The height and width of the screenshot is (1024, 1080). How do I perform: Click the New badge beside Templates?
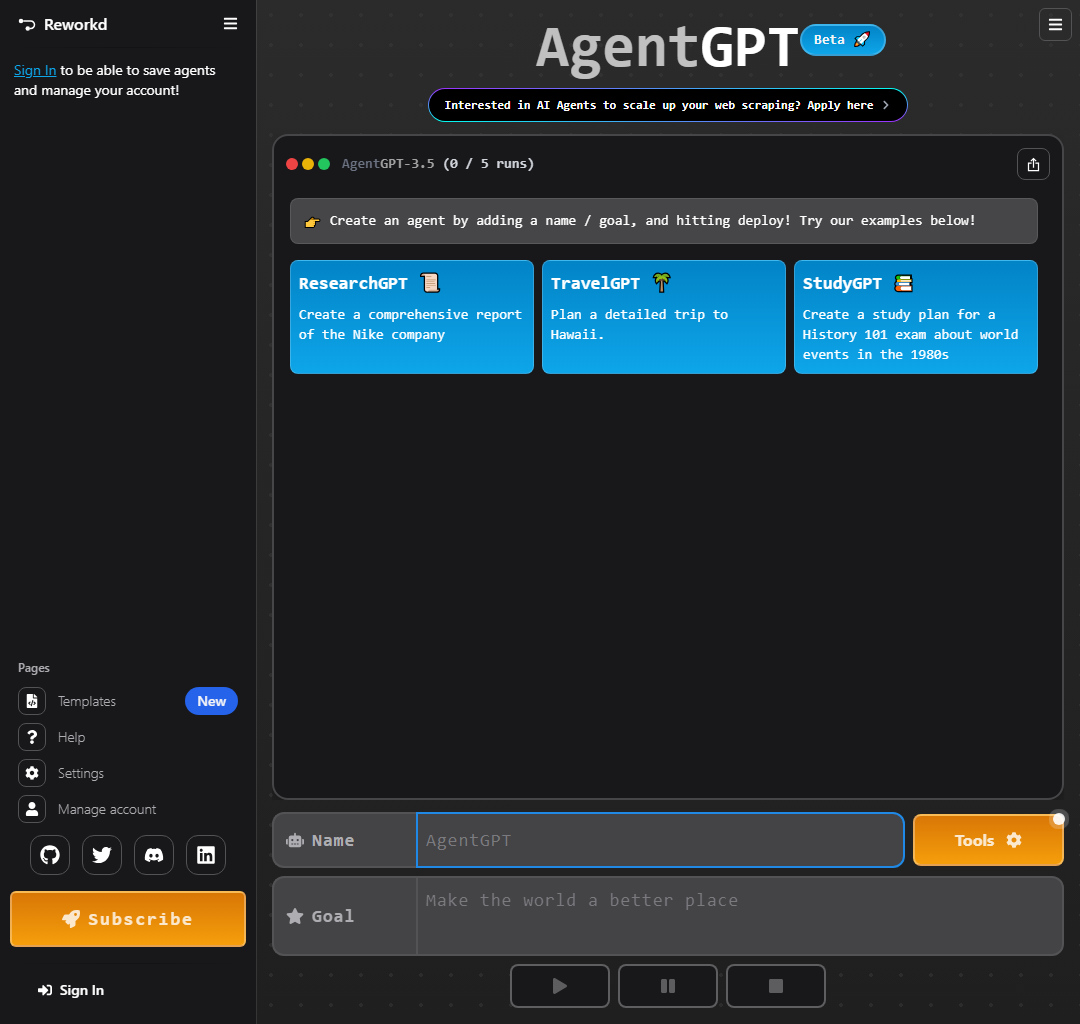point(211,701)
